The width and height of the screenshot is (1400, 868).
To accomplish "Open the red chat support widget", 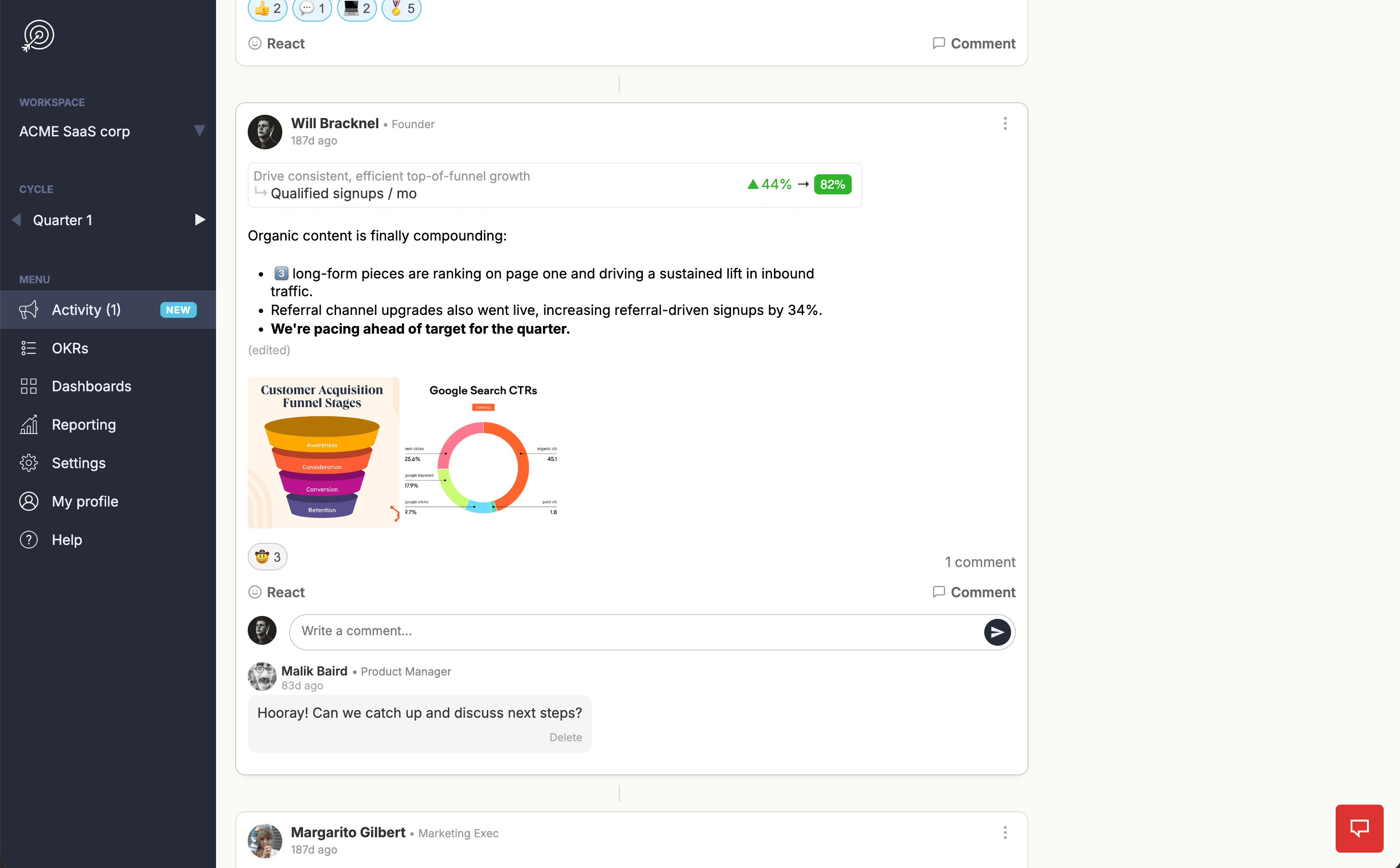I will coord(1359,828).
